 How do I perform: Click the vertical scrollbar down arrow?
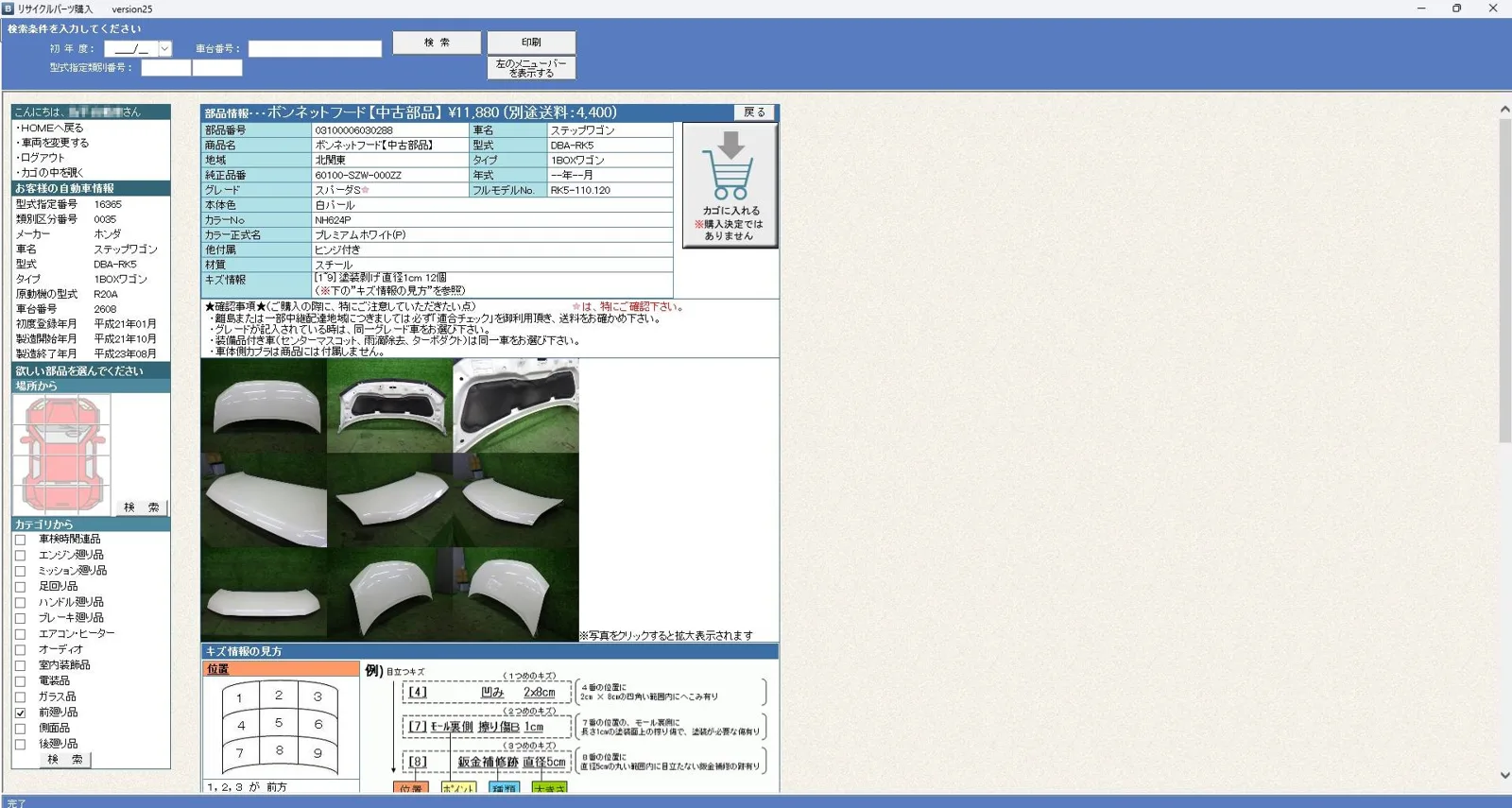click(1504, 775)
